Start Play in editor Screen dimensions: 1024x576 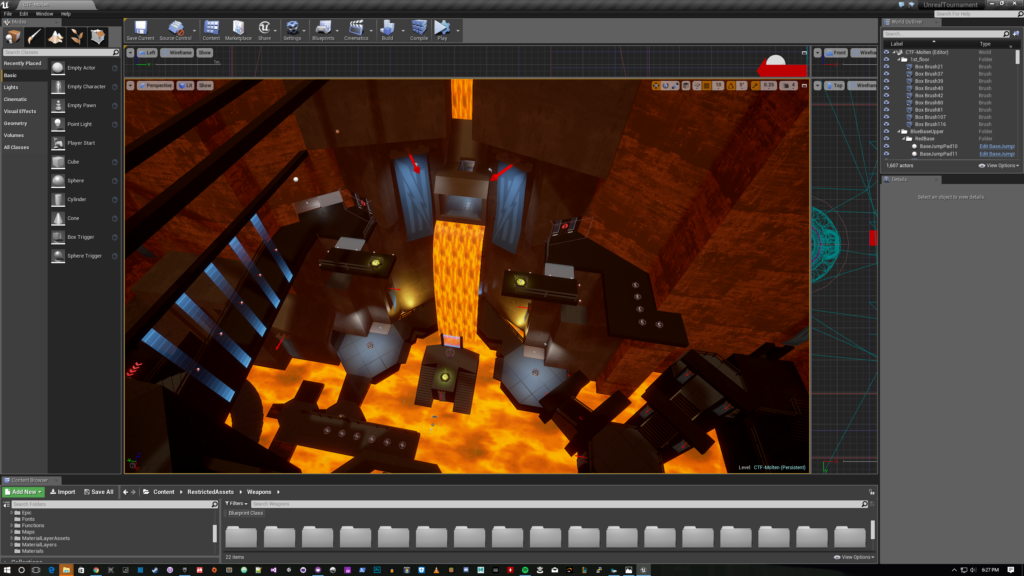442,27
